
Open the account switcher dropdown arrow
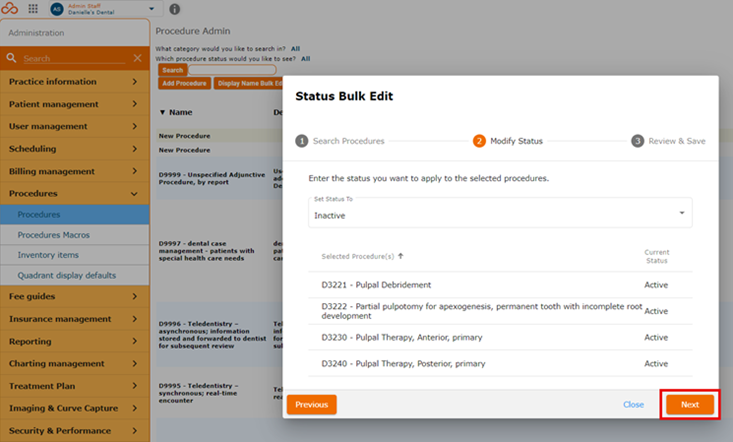(x=151, y=9)
